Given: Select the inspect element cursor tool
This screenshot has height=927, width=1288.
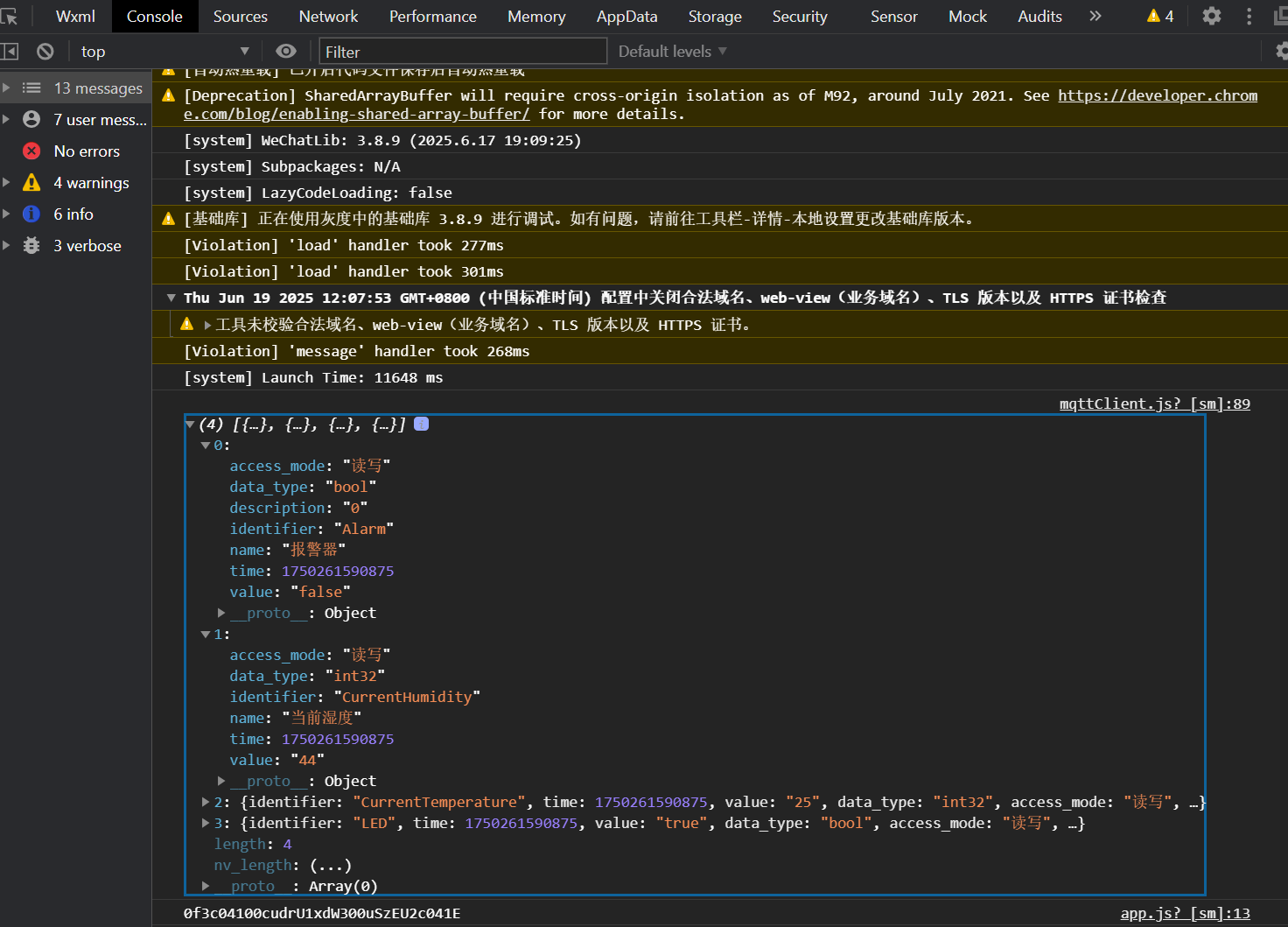Looking at the screenshot, I should coord(10,16).
